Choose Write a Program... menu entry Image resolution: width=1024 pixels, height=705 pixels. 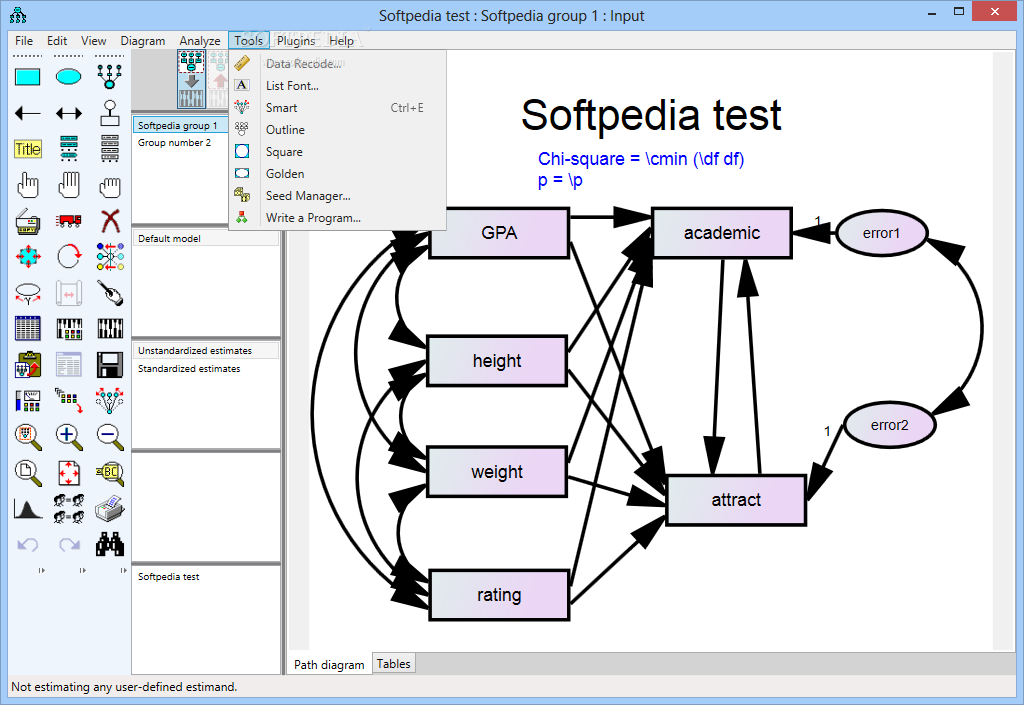point(338,218)
